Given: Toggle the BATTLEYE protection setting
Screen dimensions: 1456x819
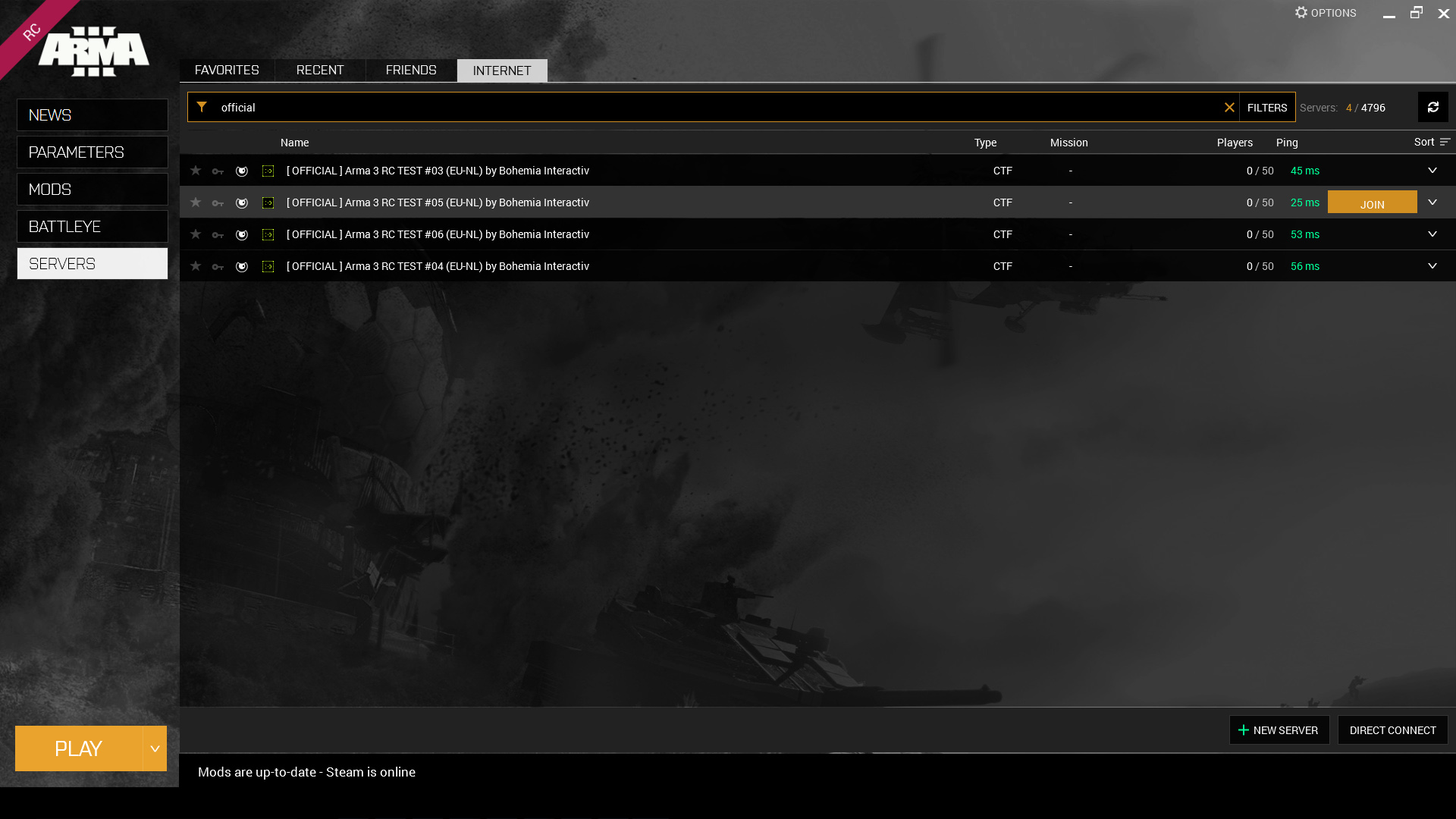Looking at the screenshot, I should coord(91,225).
